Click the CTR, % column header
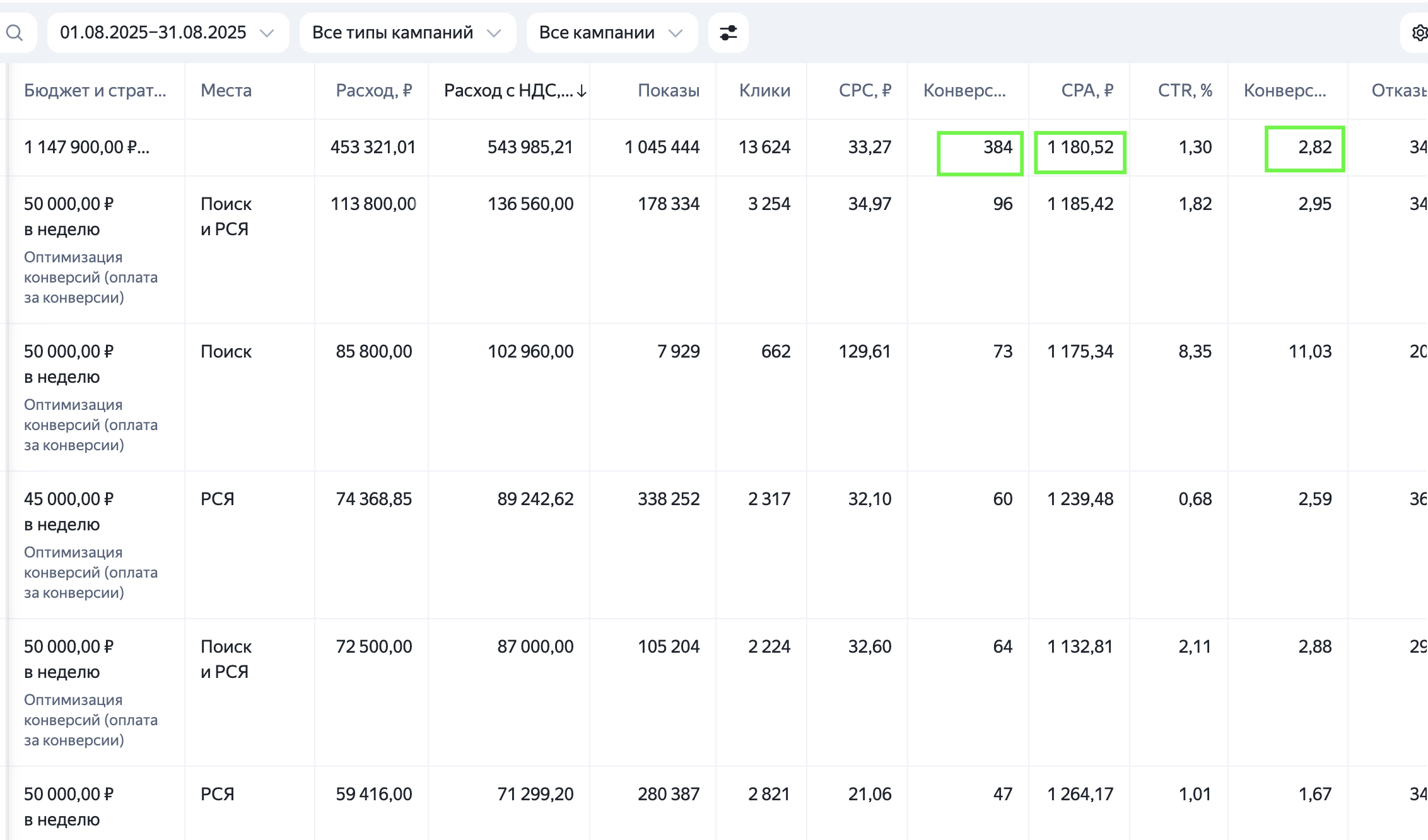Viewport: 1428px width, 840px height. 1185,91
